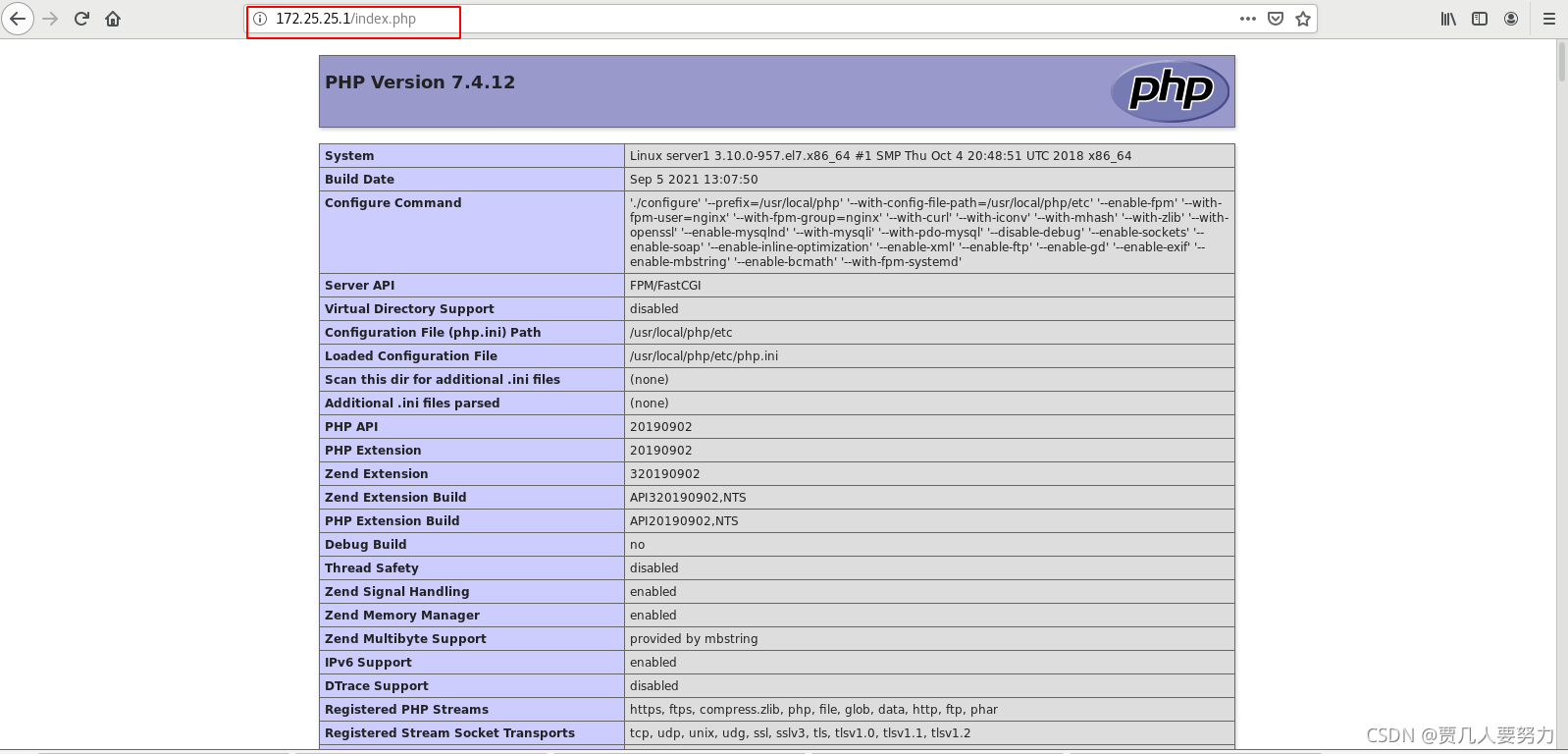Bookmark this page with the star
This screenshot has width=1568, height=754.
tap(1303, 19)
